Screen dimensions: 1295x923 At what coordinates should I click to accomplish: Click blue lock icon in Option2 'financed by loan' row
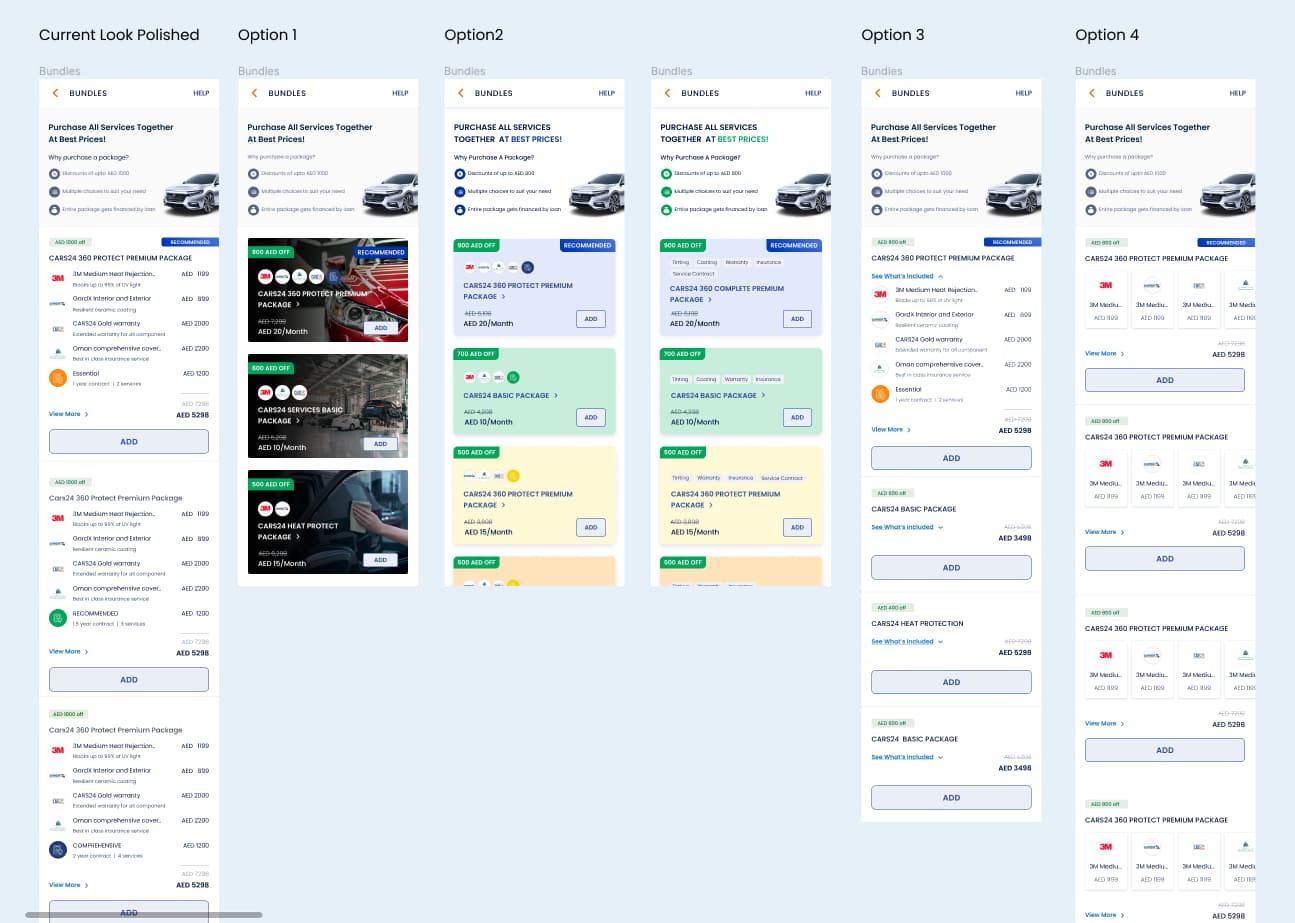click(460, 210)
